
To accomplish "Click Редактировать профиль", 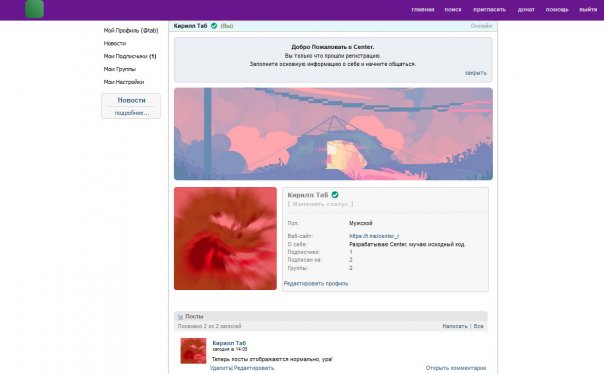I will pyautogui.click(x=316, y=283).
